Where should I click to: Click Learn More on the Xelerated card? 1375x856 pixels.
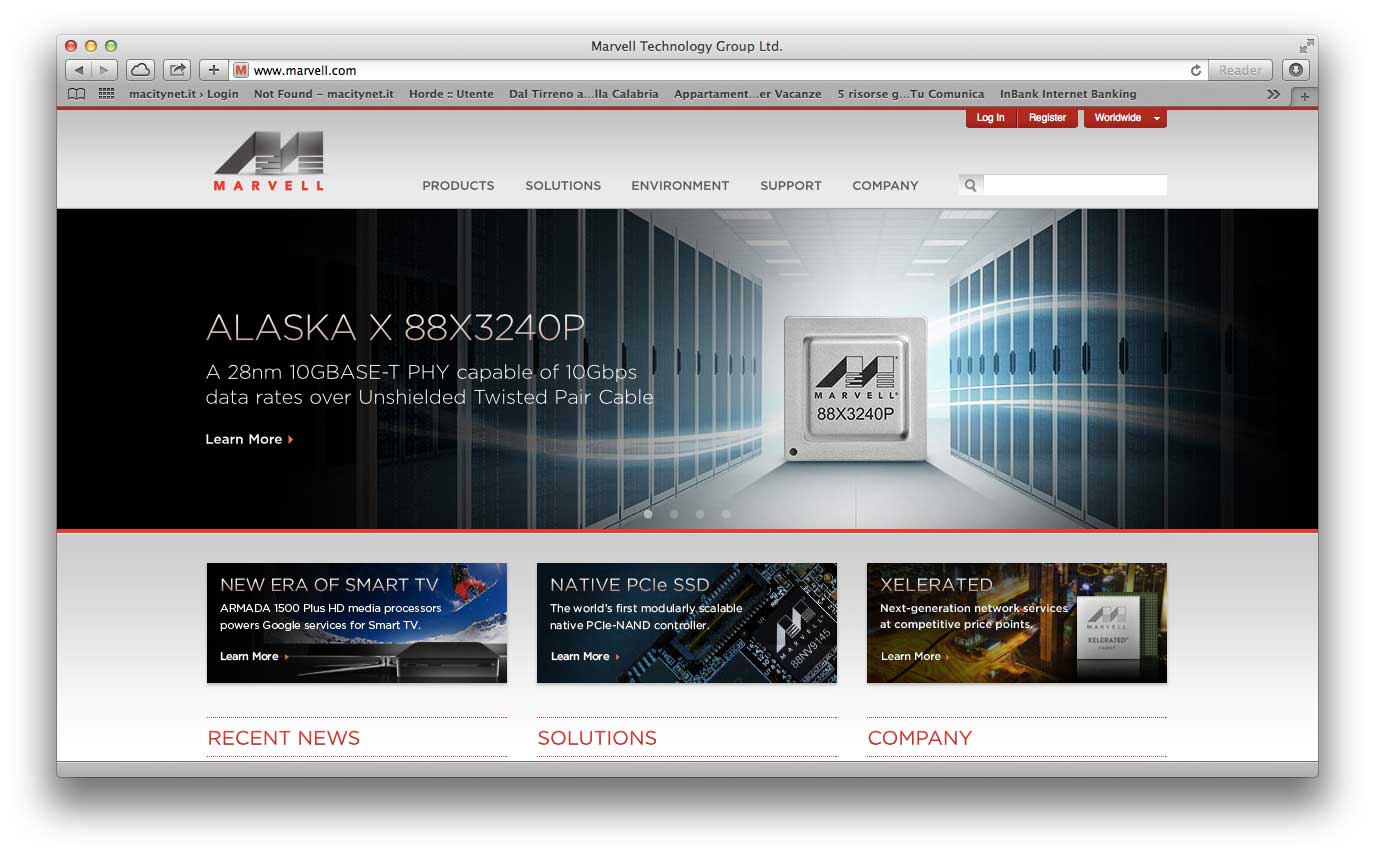pyautogui.click(x=915, y=656)
